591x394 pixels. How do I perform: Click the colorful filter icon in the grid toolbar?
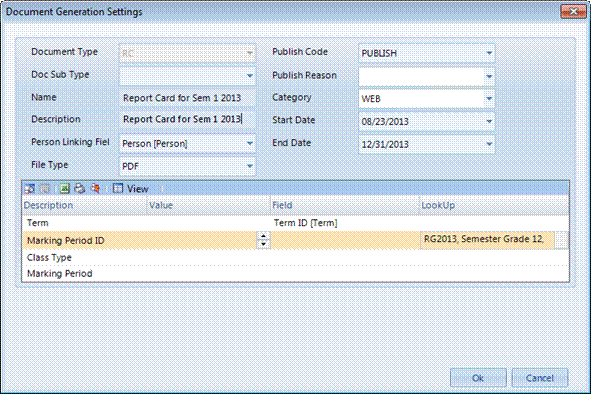[95, 189]
